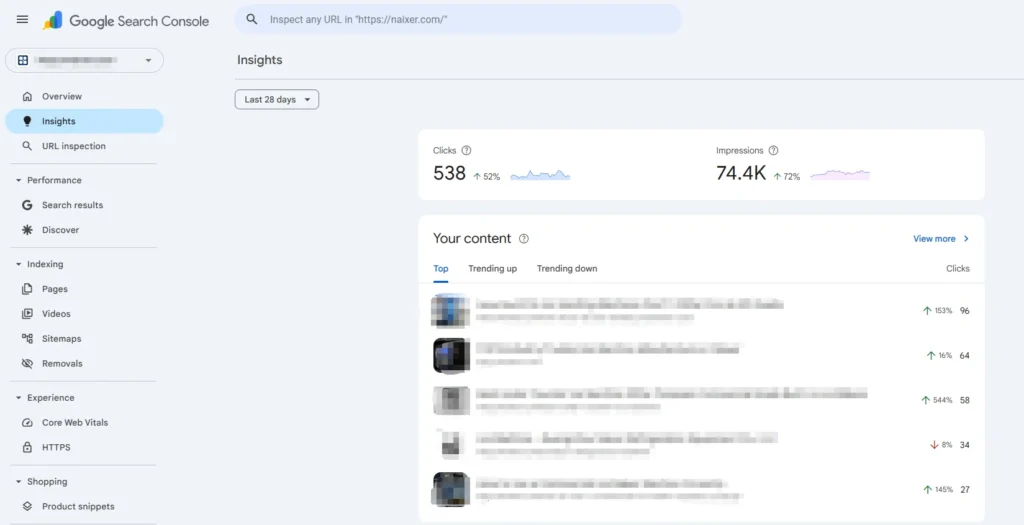Screen dimensions: 1024x525
Task: Switch to the Trending up tab
Action: point(492,269)
